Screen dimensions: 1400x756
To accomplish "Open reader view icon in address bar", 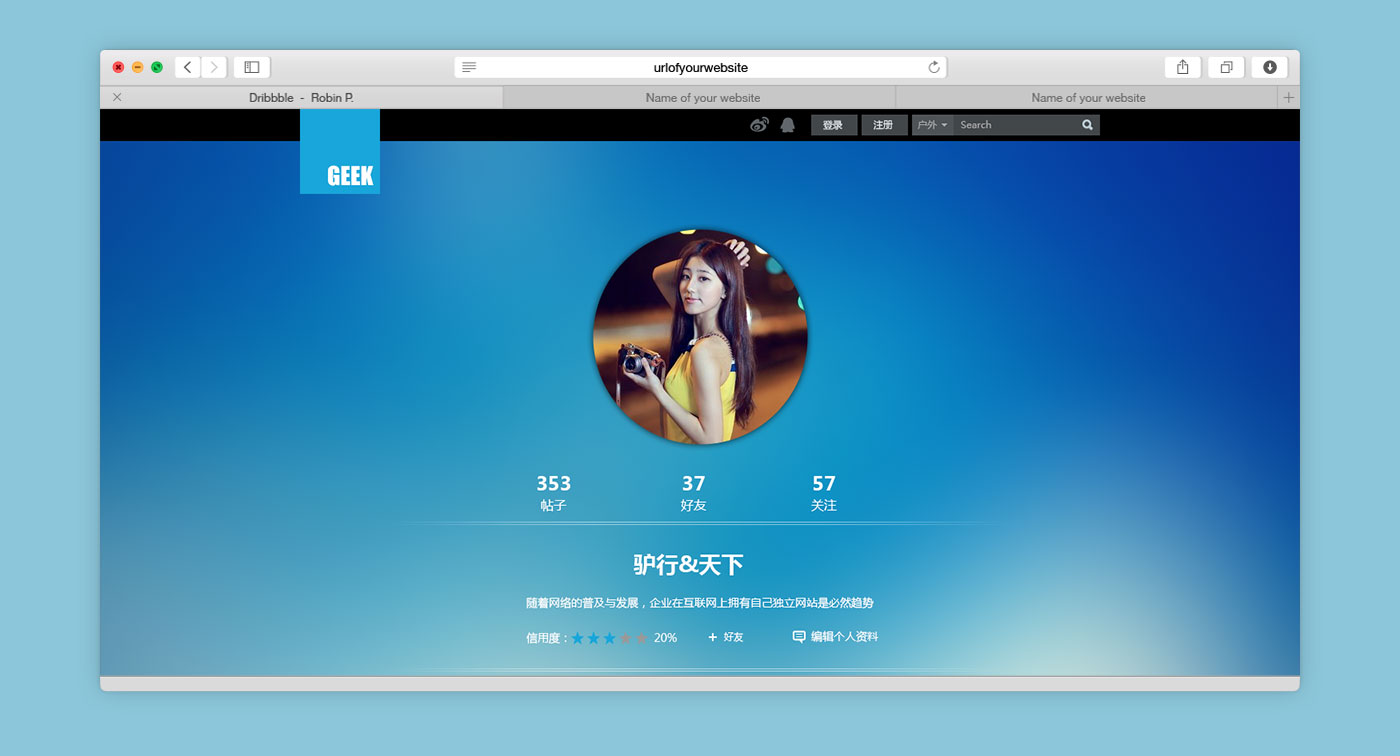I will (469, 67).
